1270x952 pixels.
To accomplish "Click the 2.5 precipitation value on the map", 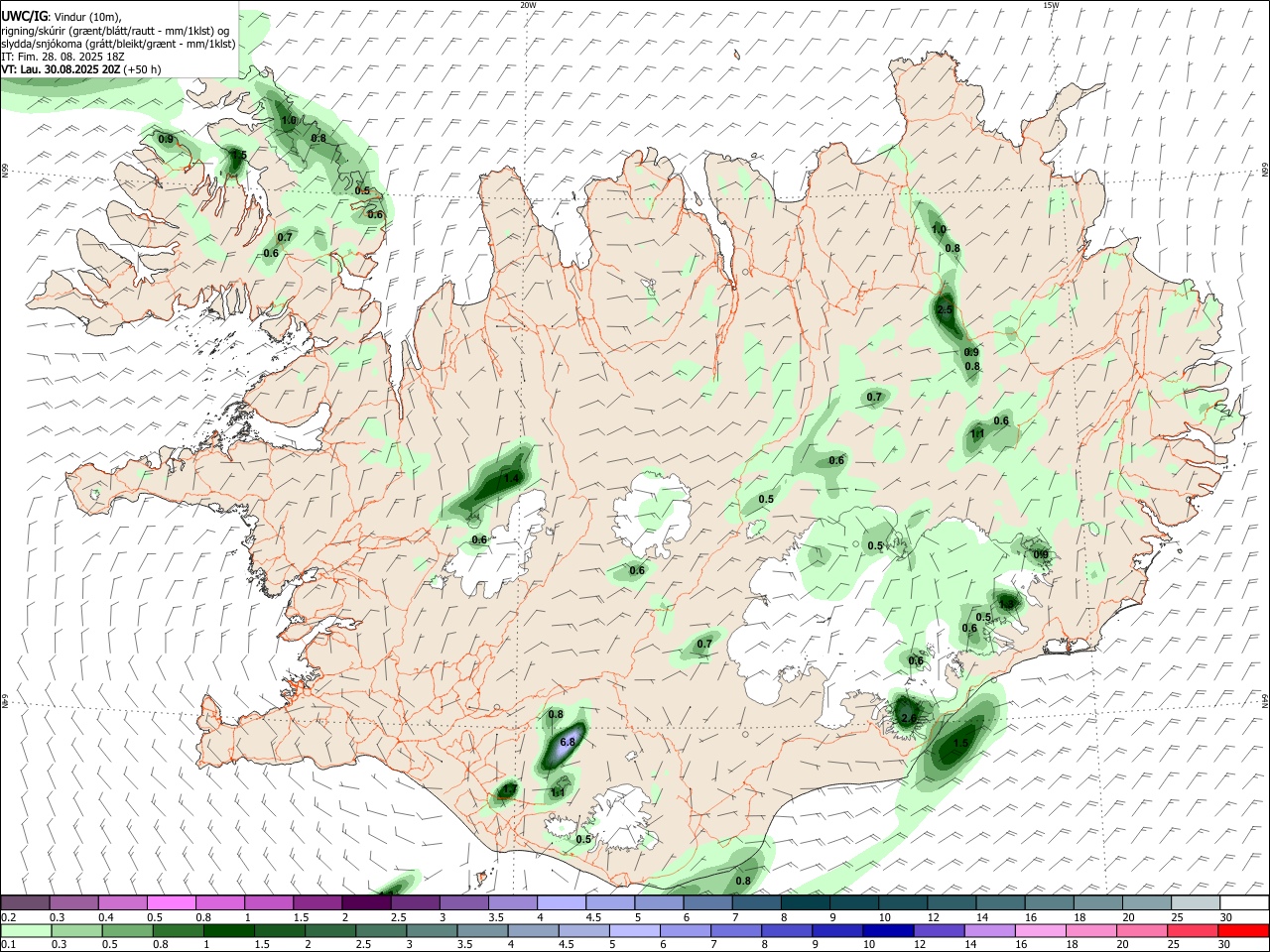I will [x=945, y=310].
